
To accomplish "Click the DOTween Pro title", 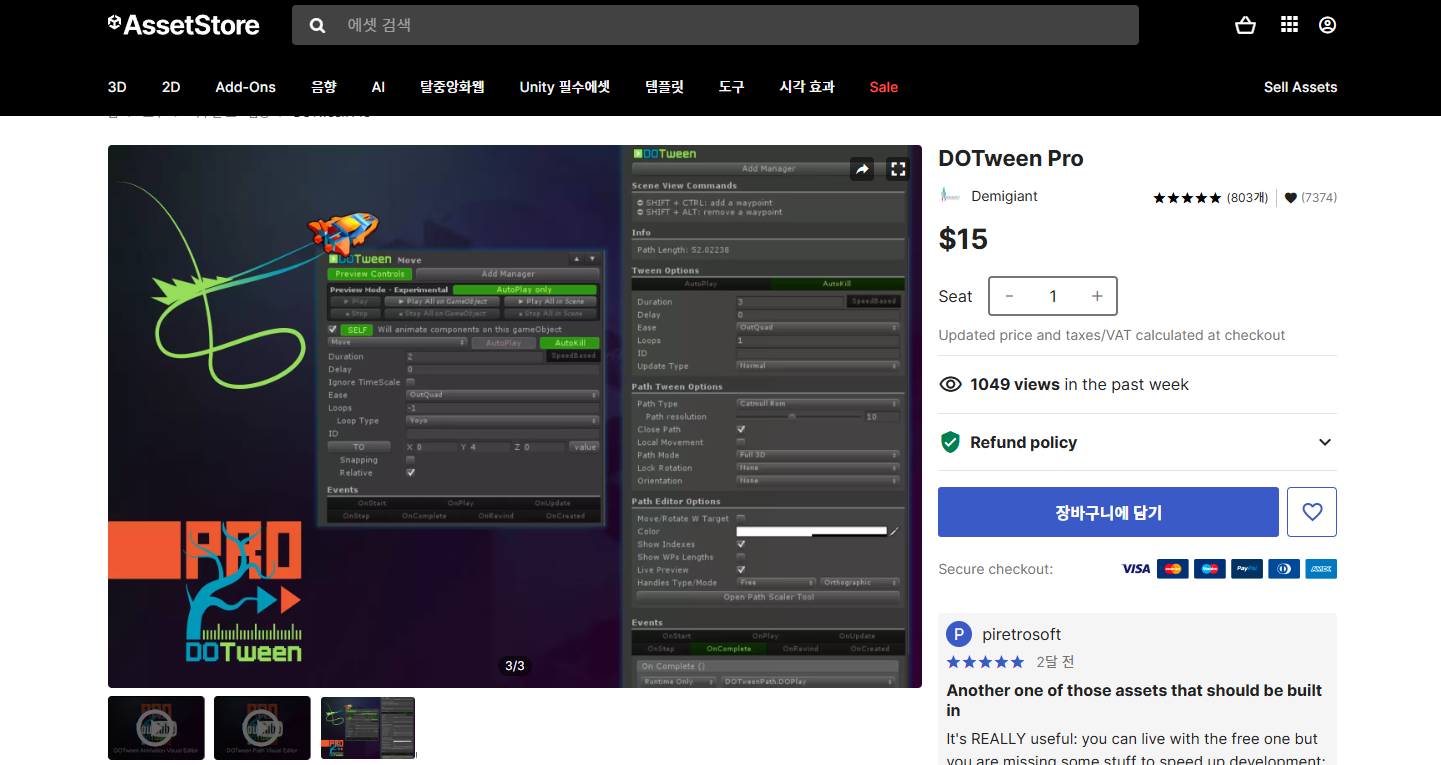I will coord(1010,158).
